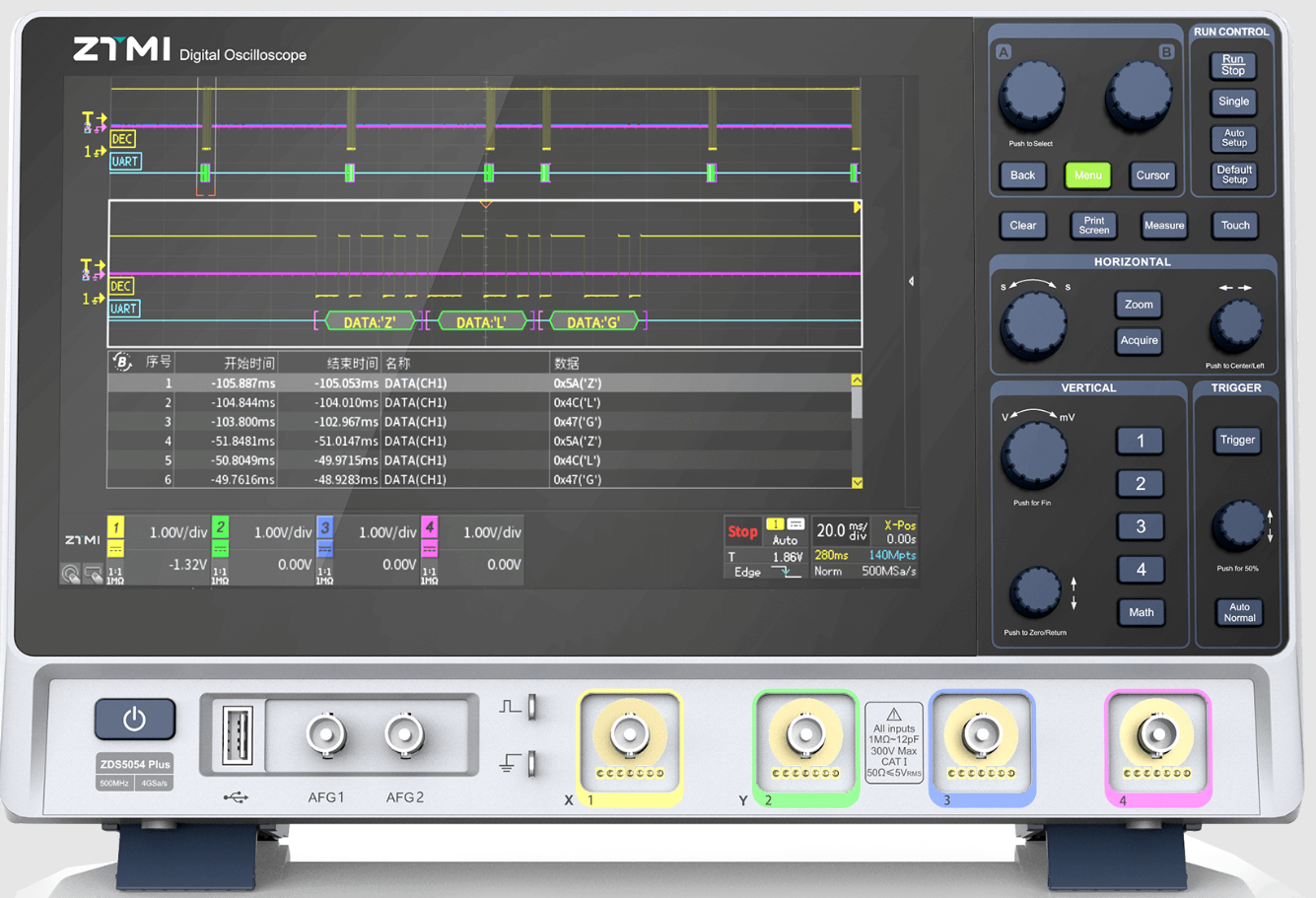This screenshot has width=1316, height=898.
Task: Open the Trigger menu button
Action: point(1236,441)
